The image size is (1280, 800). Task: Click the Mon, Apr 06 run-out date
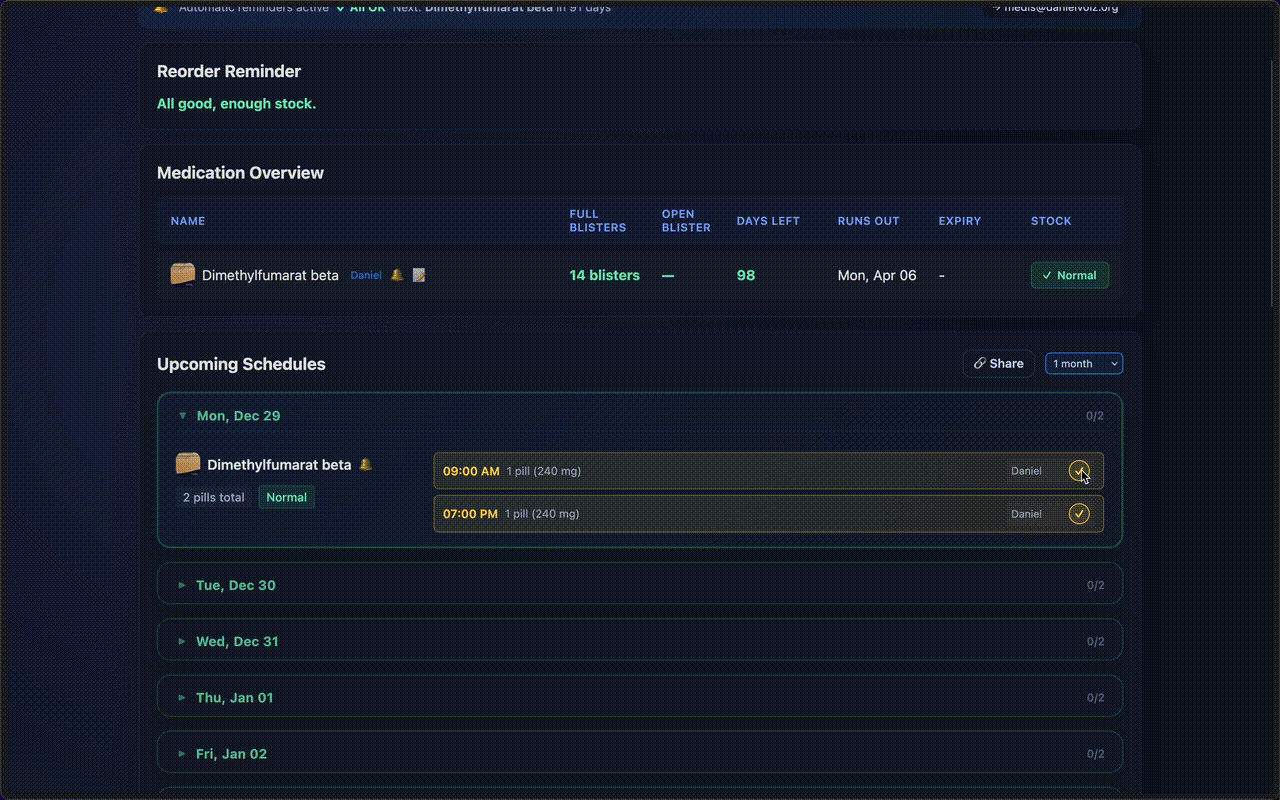877,275
